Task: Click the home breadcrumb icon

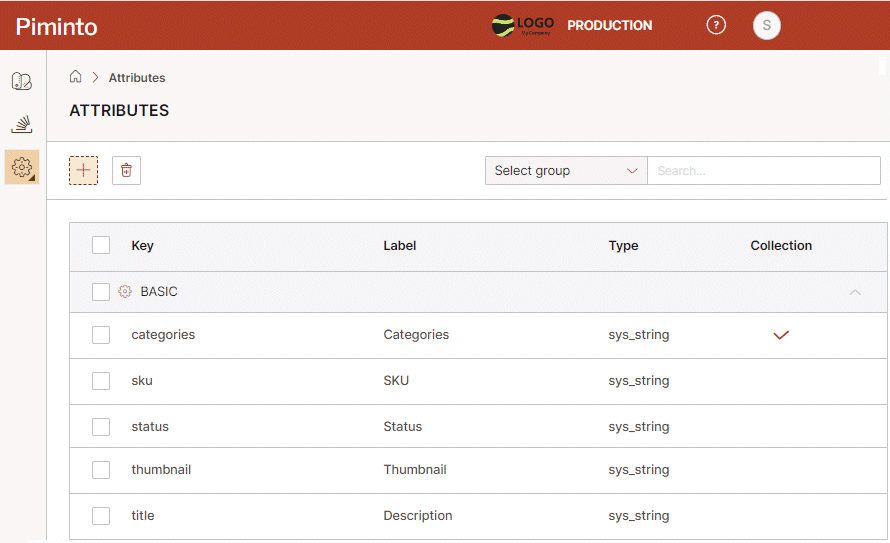Action: pos(75,77)
